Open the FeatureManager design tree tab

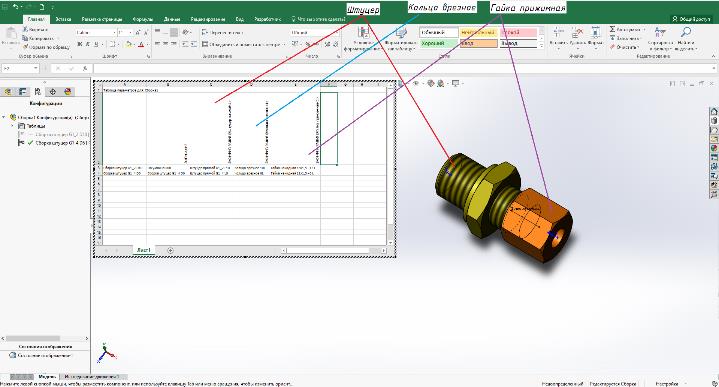coord(8,92)
